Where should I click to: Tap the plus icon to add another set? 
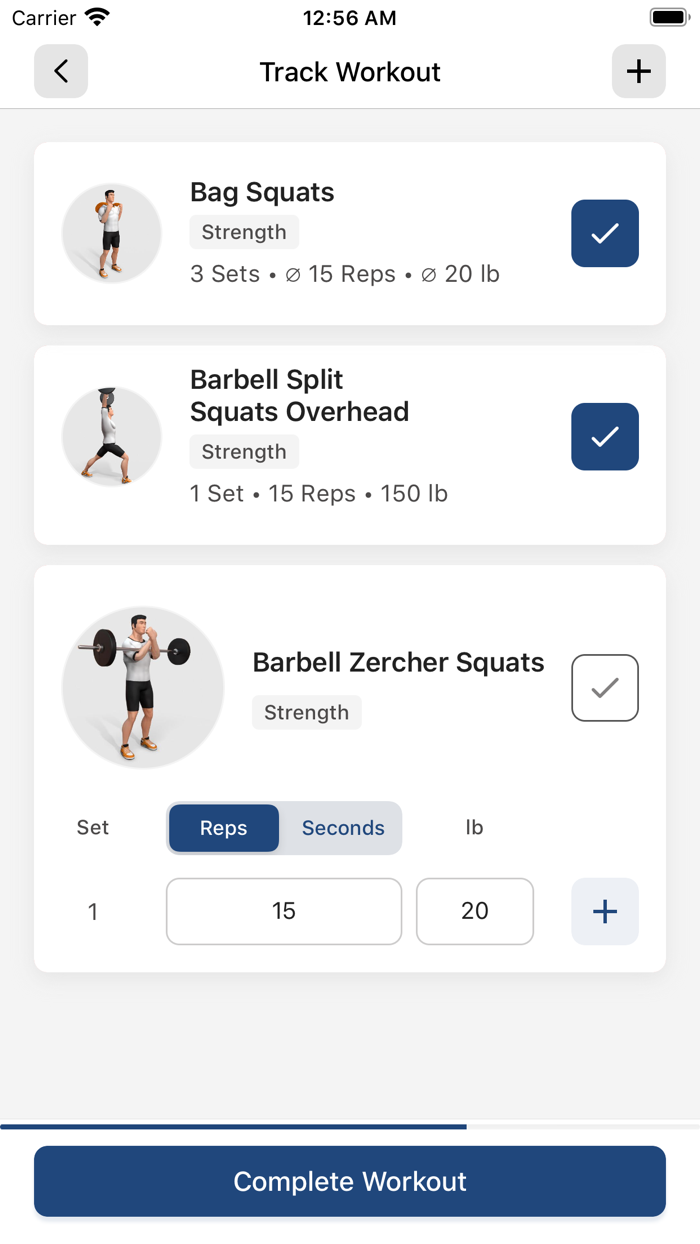click(x=604, y=911)
